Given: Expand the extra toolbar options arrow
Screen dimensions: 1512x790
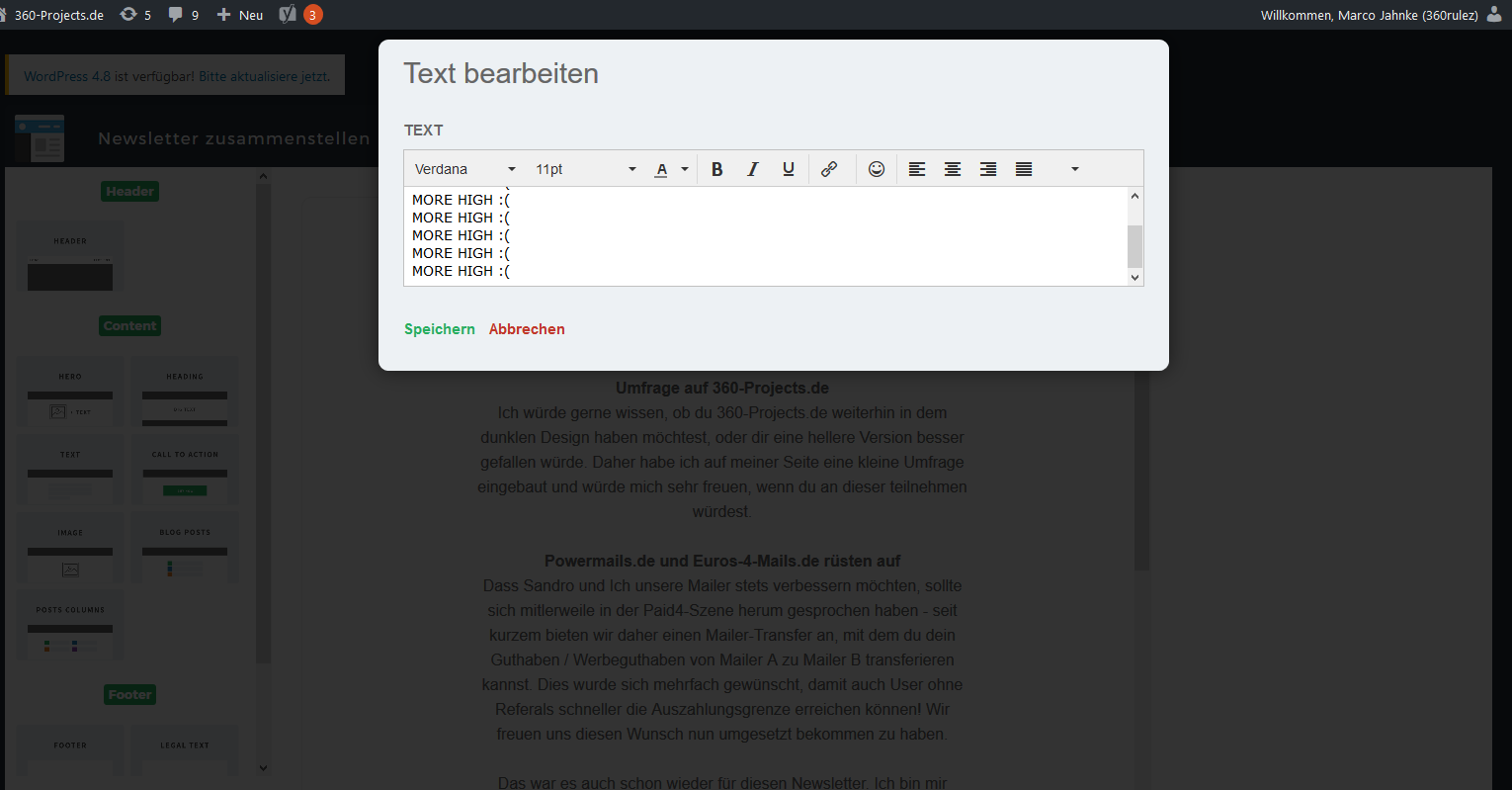Looking at the screenshot, I should (x=1075, y=169).
